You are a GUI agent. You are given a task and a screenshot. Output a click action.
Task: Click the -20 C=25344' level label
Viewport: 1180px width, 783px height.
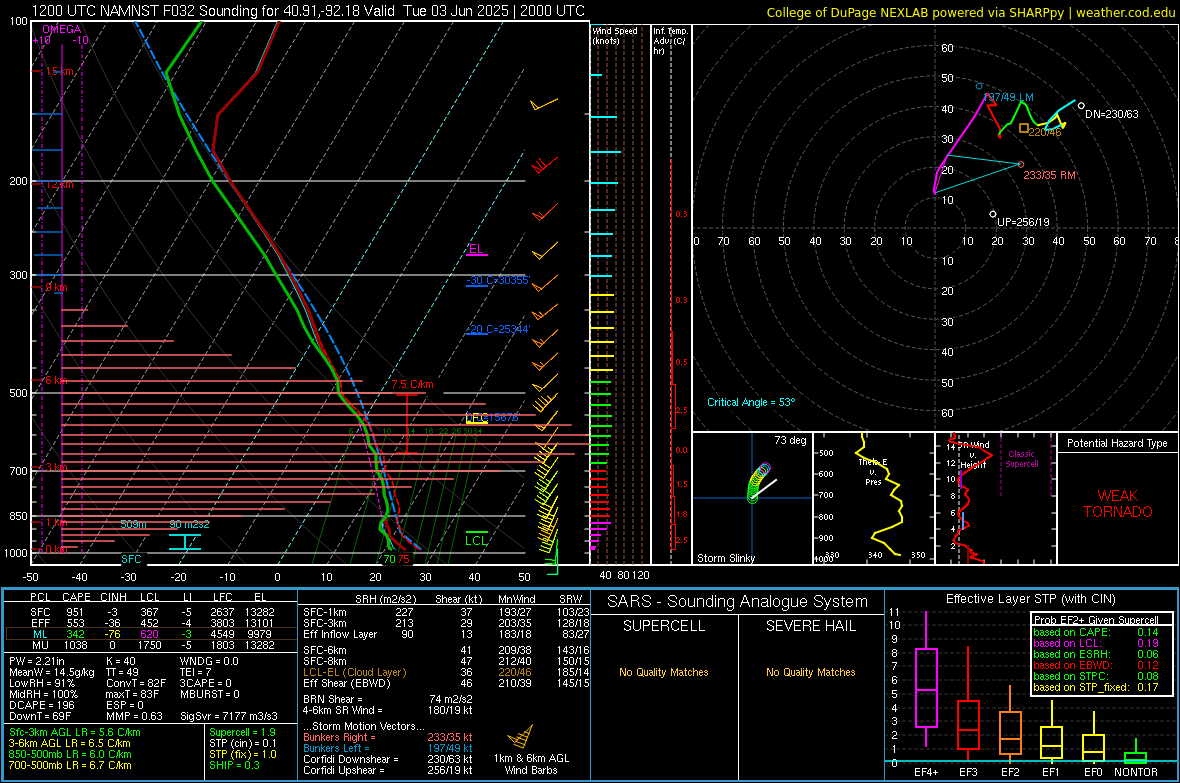498,329
